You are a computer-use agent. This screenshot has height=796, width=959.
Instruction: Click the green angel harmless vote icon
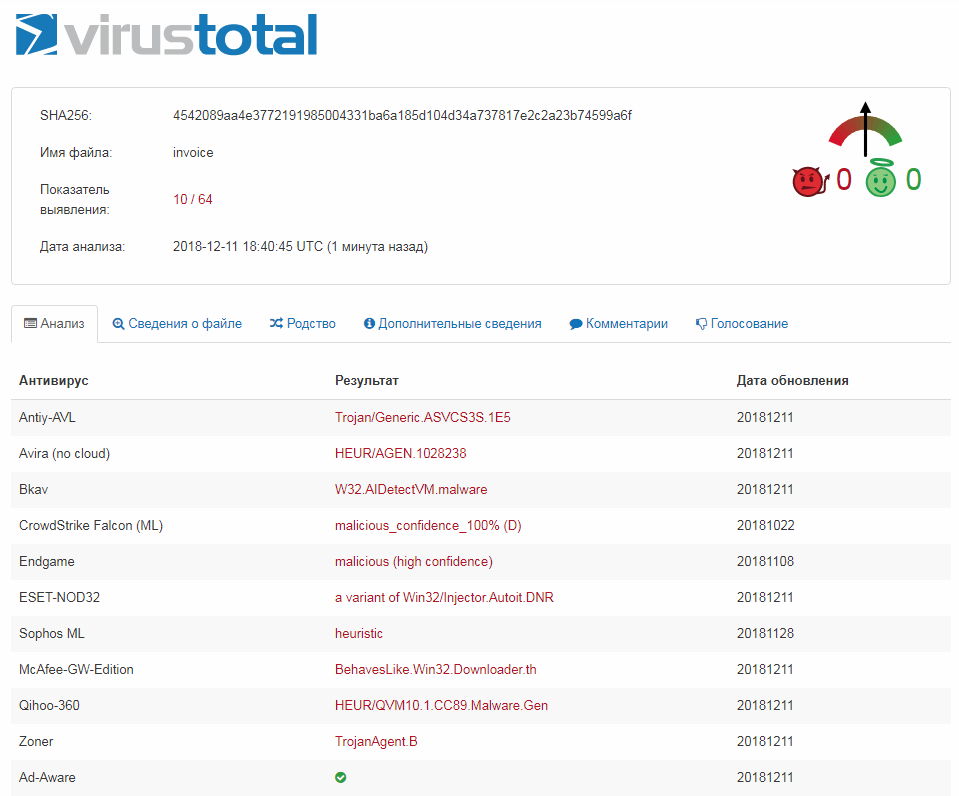(880, 180)
